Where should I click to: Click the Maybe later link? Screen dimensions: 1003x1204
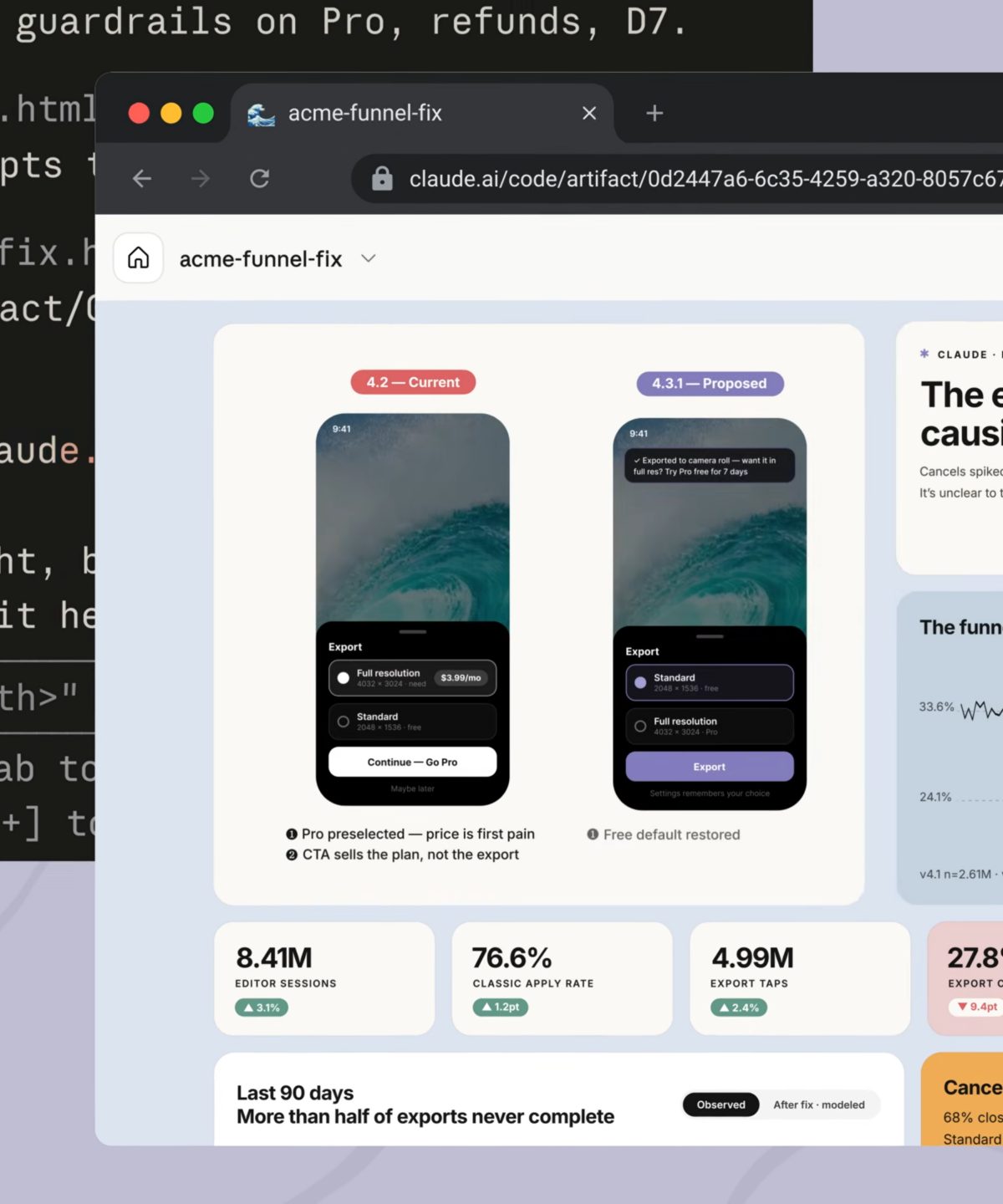point(413,788)
